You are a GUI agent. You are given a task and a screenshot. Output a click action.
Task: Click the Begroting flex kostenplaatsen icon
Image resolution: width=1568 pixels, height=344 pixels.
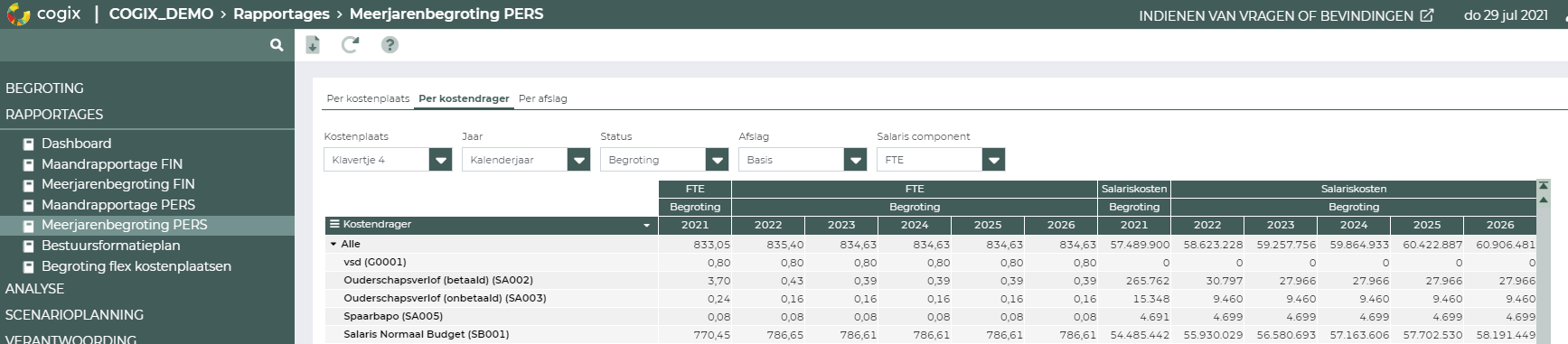pos(28,266)
